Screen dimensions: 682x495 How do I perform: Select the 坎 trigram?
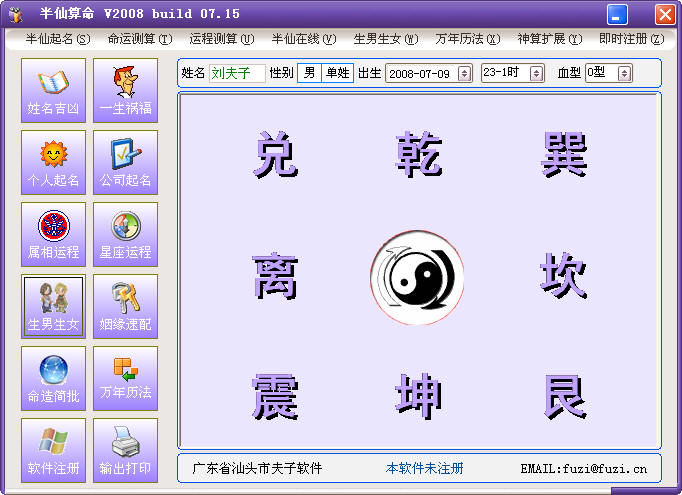pyautogui.click(x=564, y=276)
